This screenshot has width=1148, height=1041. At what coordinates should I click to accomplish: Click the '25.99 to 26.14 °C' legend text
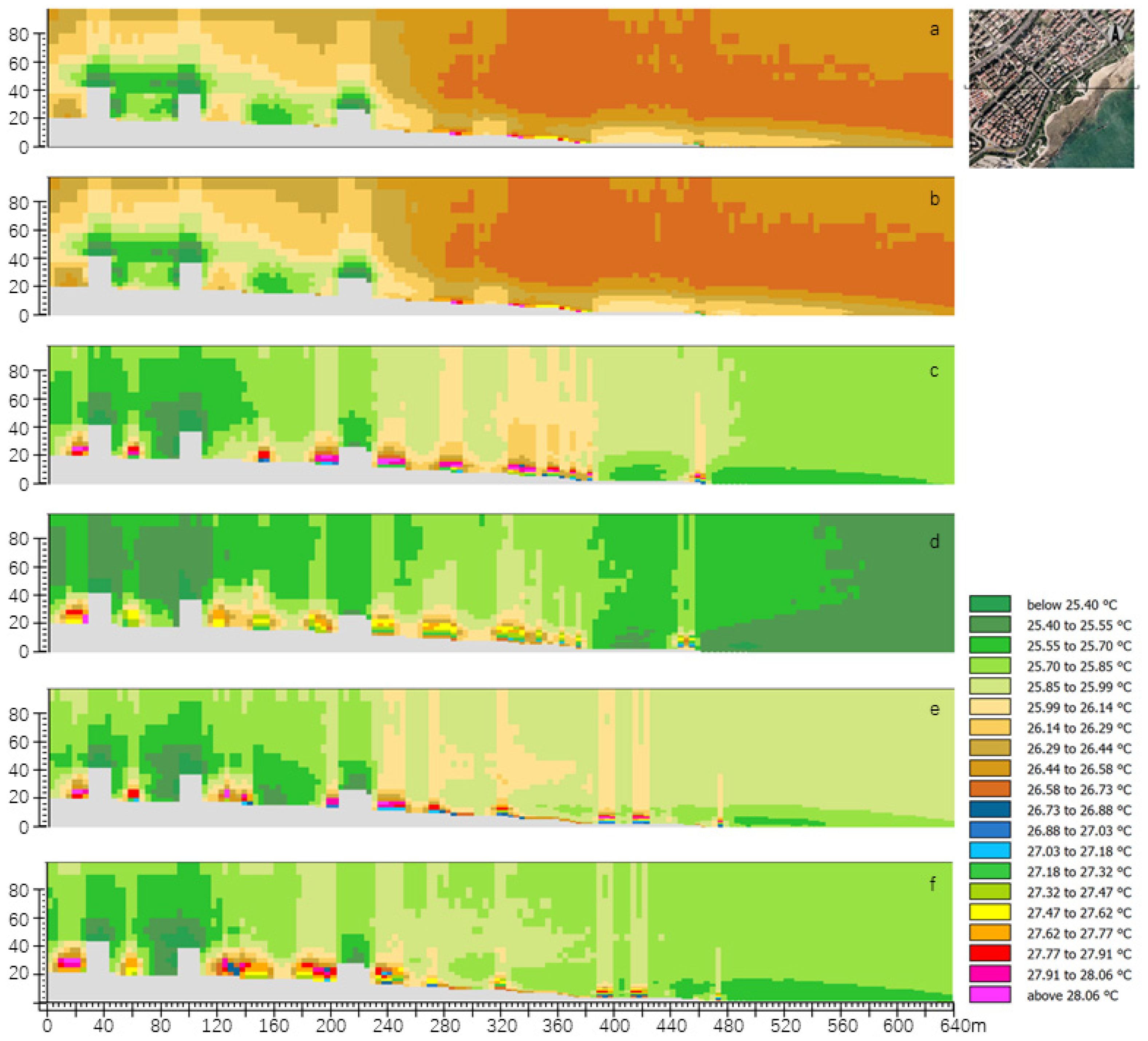1078,707
